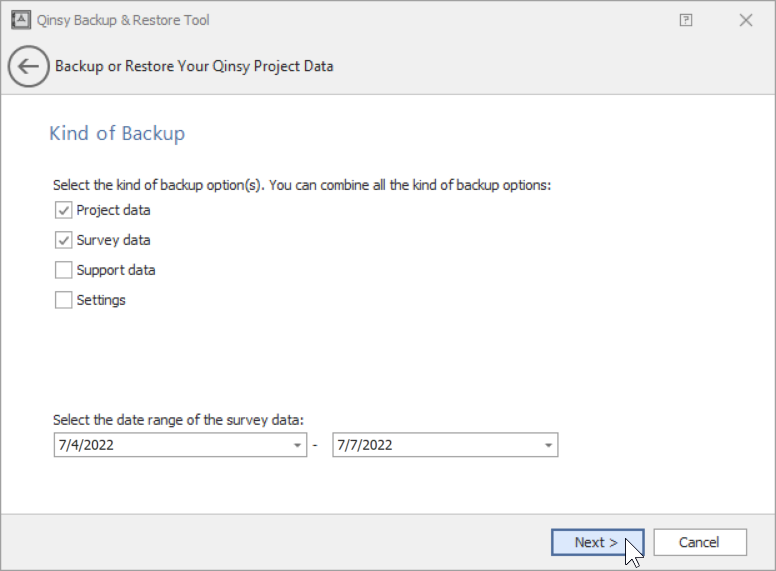
Task: Click the "Project data" label text
Action: (113, 210)
